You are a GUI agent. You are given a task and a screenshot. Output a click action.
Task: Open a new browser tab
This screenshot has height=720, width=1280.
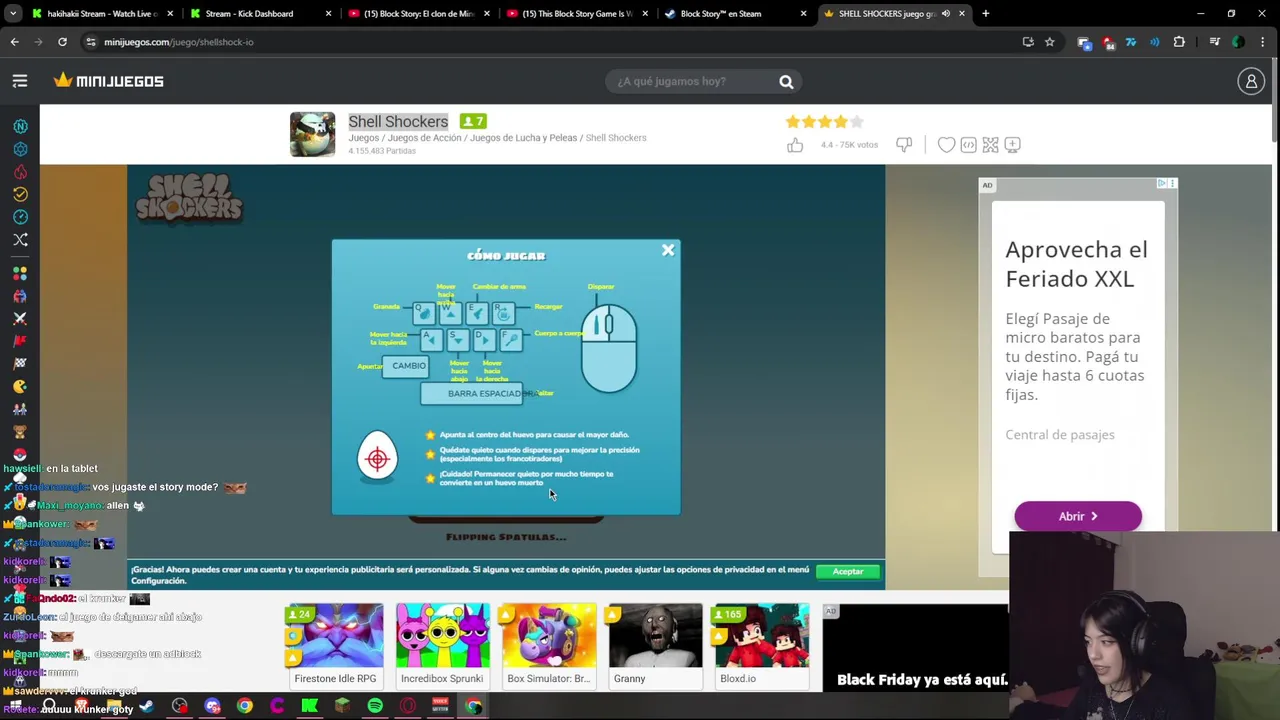tap(985, 14)
